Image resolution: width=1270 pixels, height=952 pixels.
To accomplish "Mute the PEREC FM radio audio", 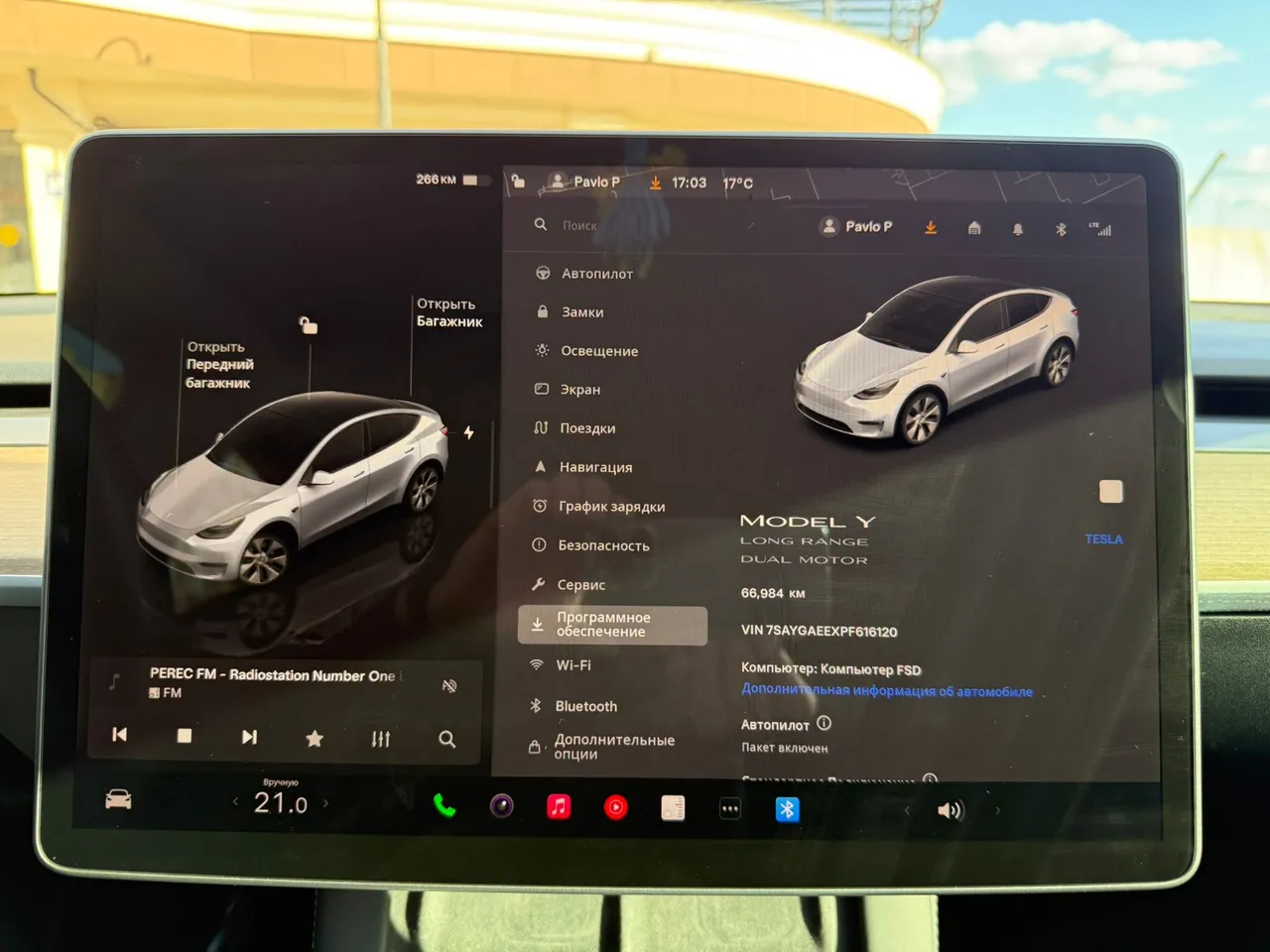I will point(448,685).
